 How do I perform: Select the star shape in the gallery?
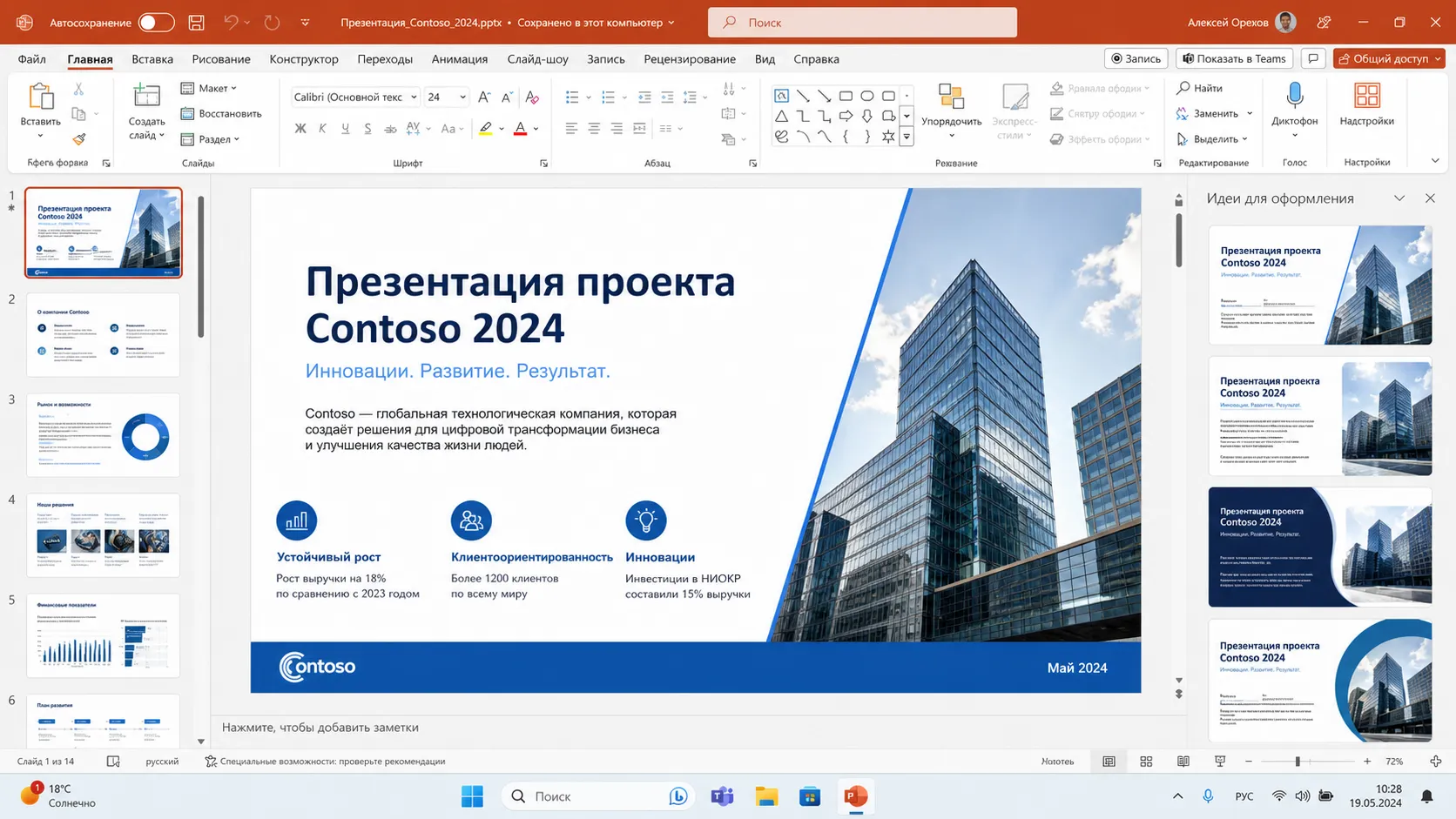coord(888,137)
